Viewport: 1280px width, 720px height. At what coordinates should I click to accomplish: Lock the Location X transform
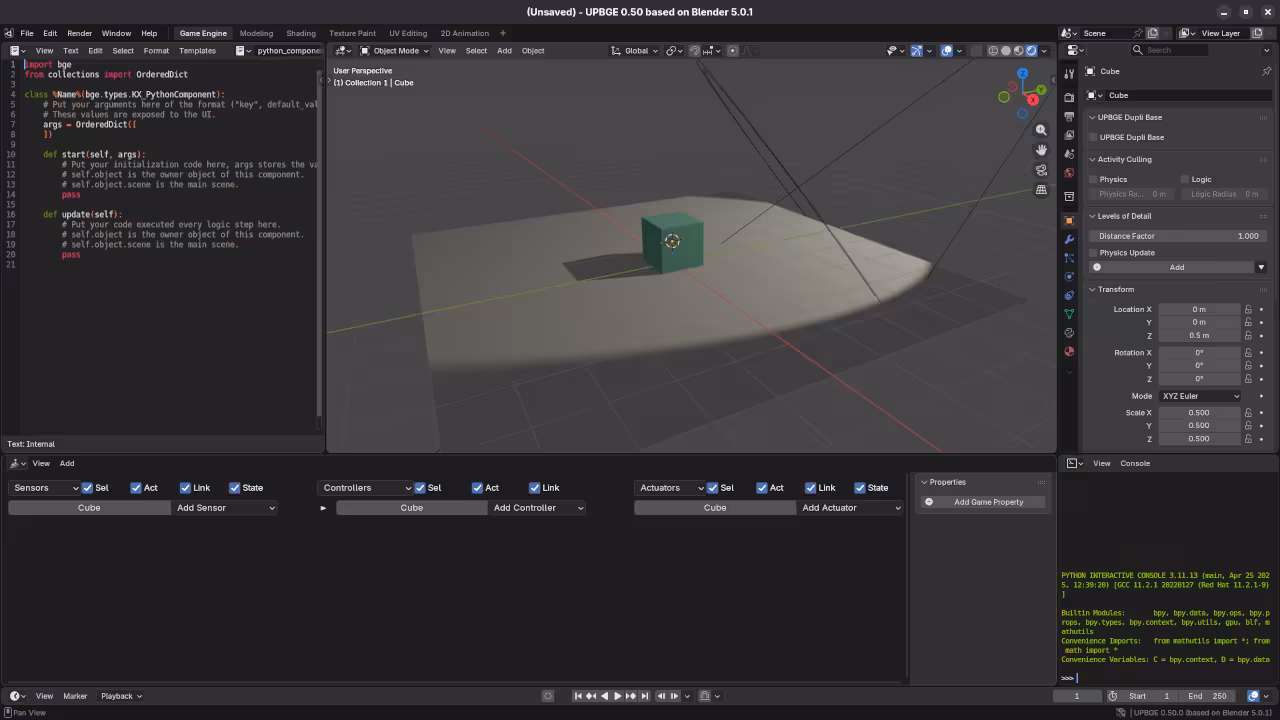pyautogui.click(x=1248, y=309)
